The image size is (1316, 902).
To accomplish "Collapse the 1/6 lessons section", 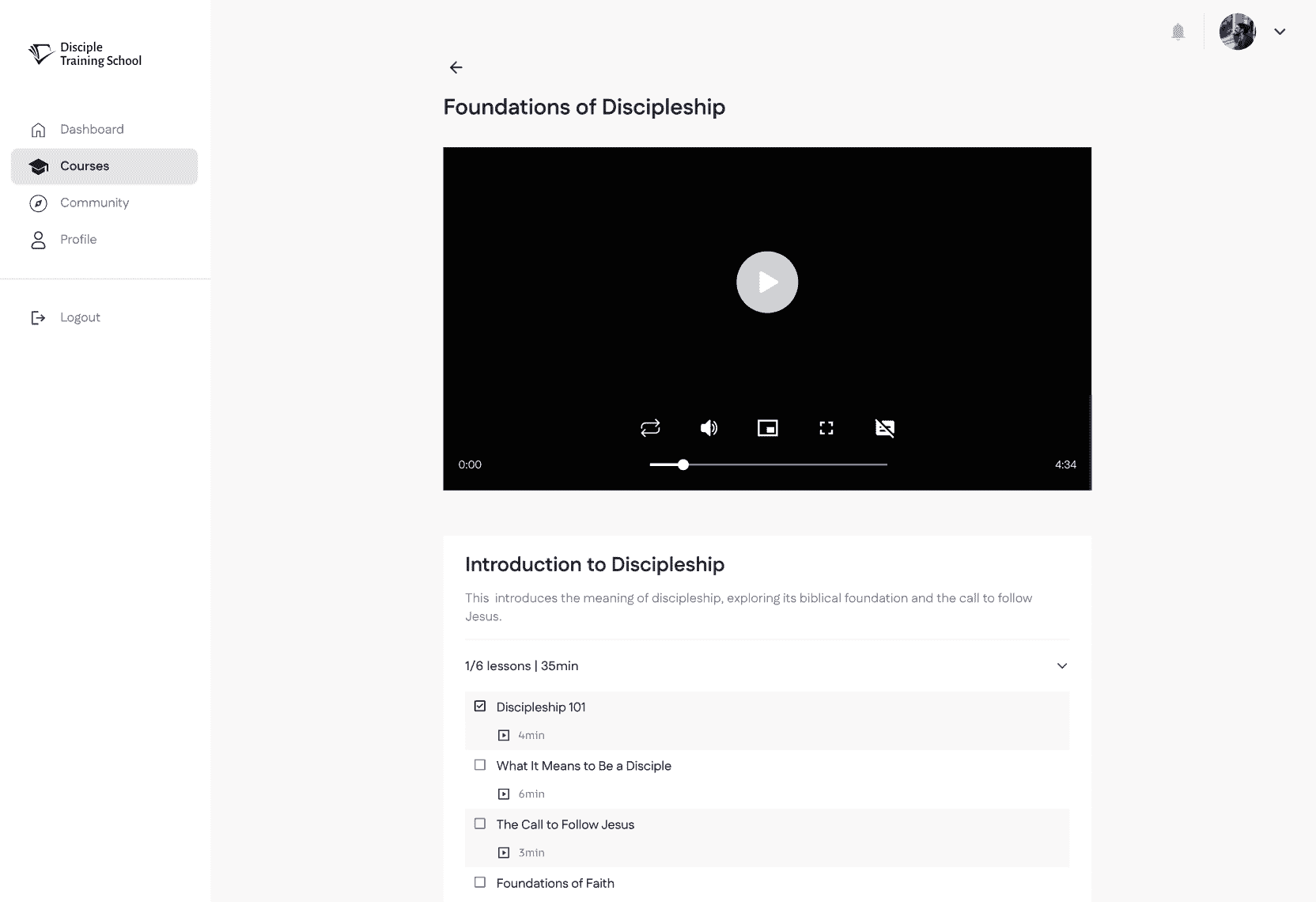I will (x=1062, y=665).
